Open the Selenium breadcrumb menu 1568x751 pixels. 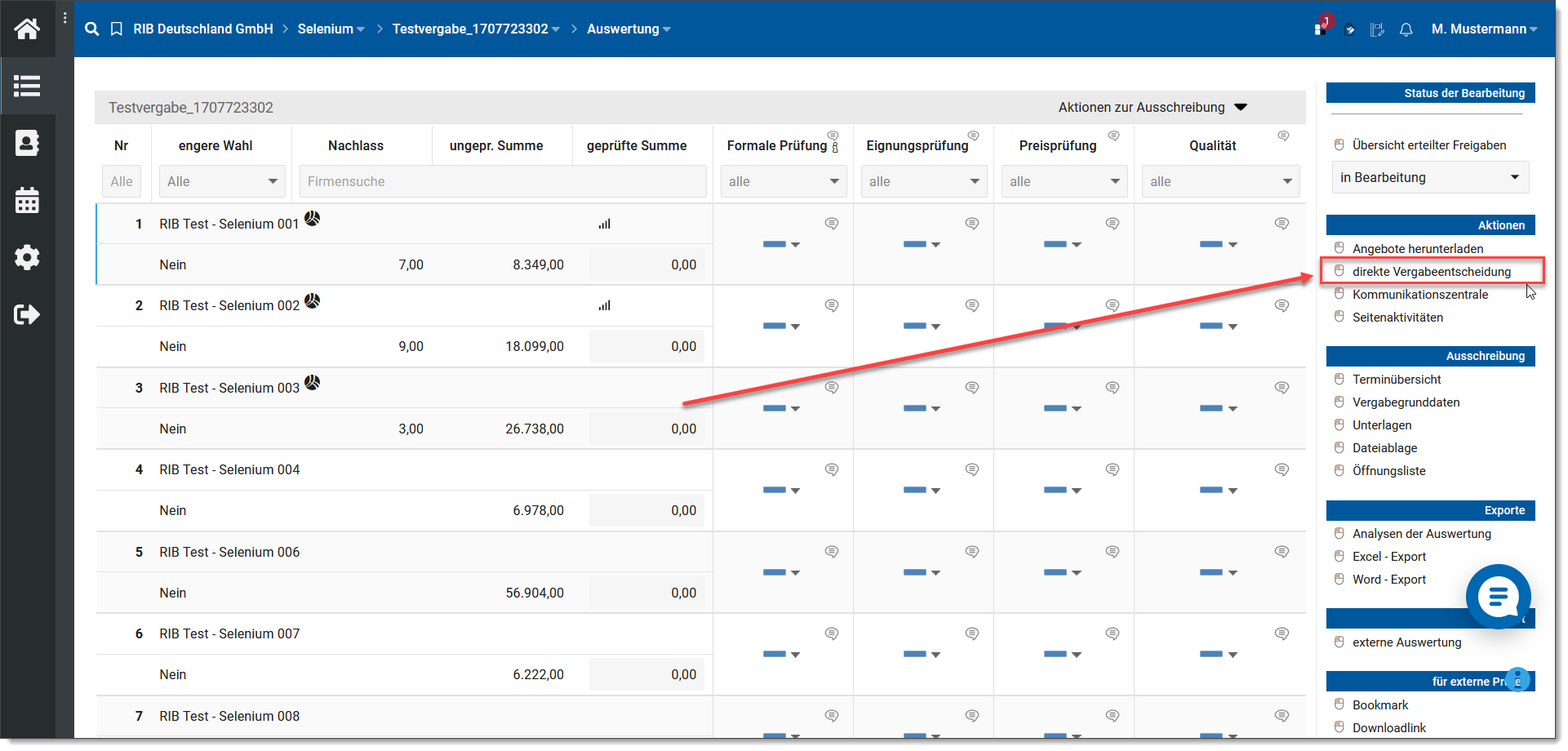[x=331, y=29]
